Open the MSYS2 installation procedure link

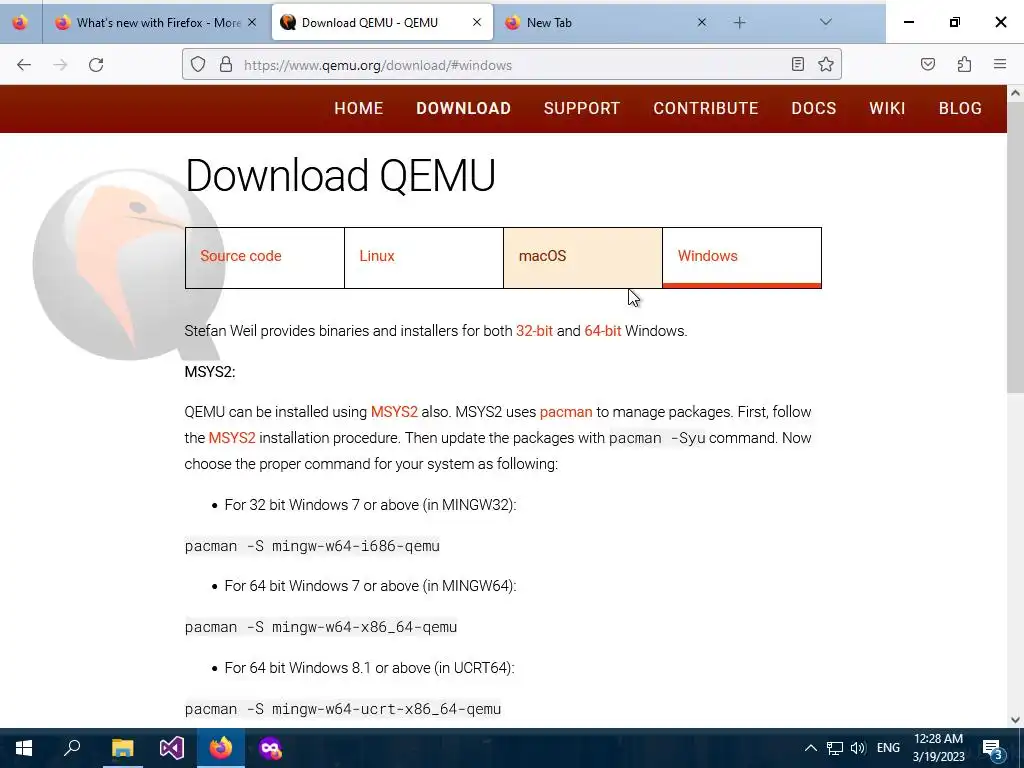point(232,438)
